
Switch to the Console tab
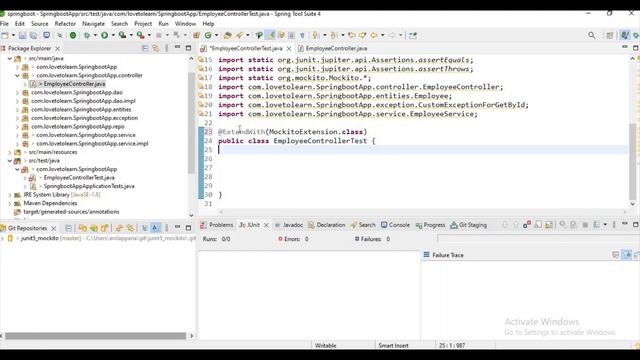coord(395,224)
